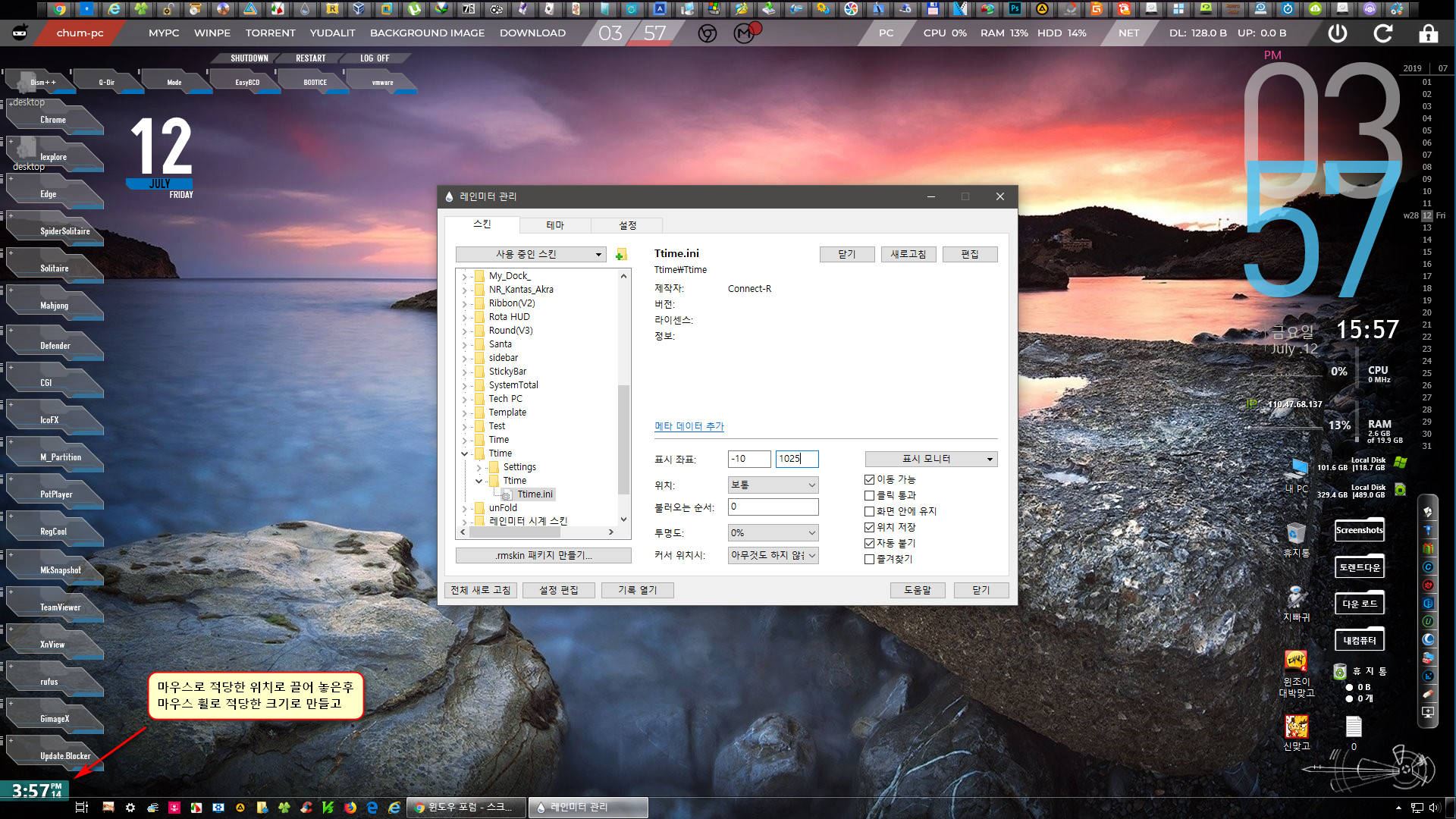The width and height of the screenshot is (1456, 819).
Task: Enable the 화면 안에 유지 checkbox
Action: click(869, 511)
